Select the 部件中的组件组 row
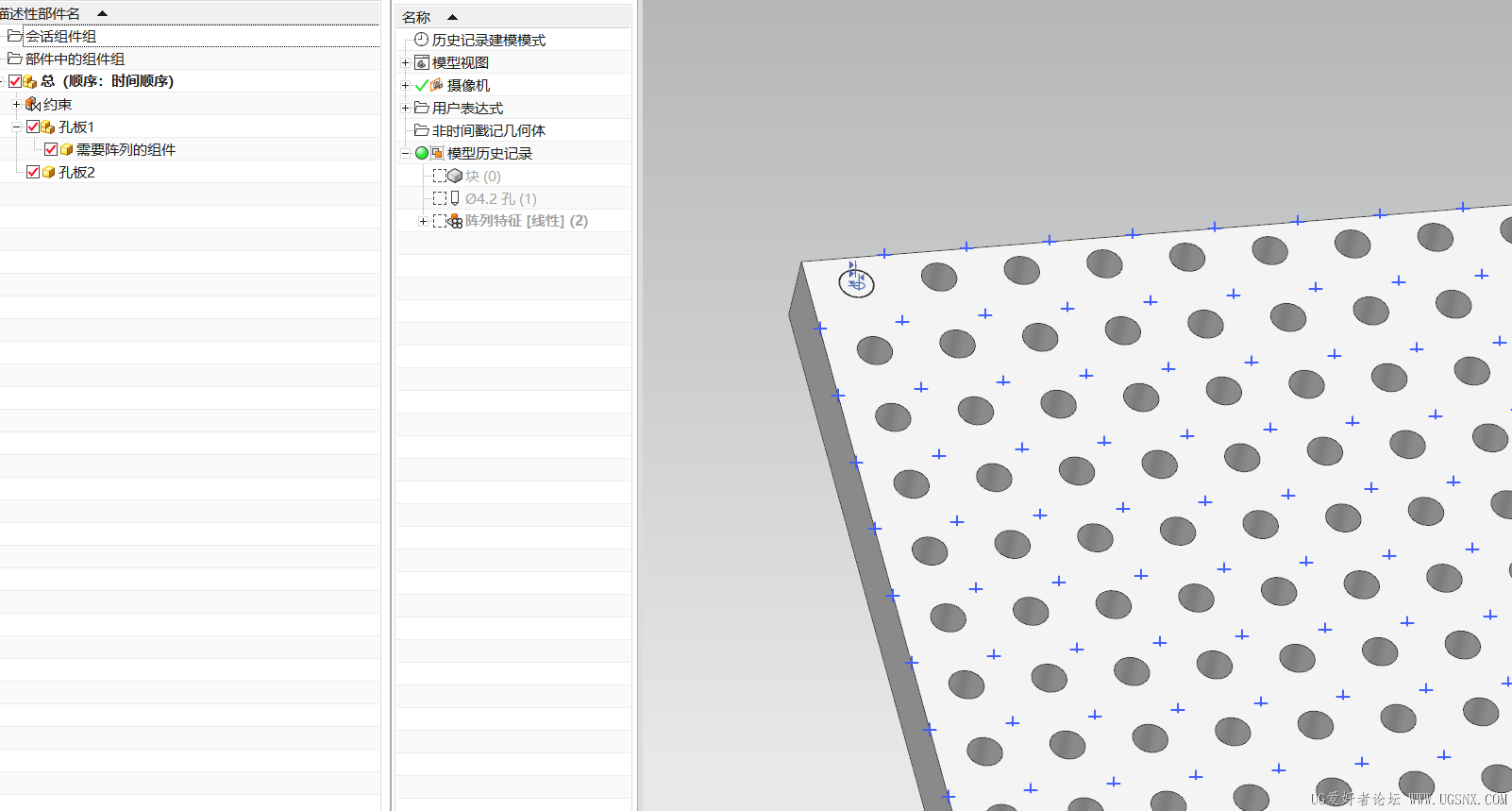Viewport: 1512px width, 811px height. click(190, 59)
